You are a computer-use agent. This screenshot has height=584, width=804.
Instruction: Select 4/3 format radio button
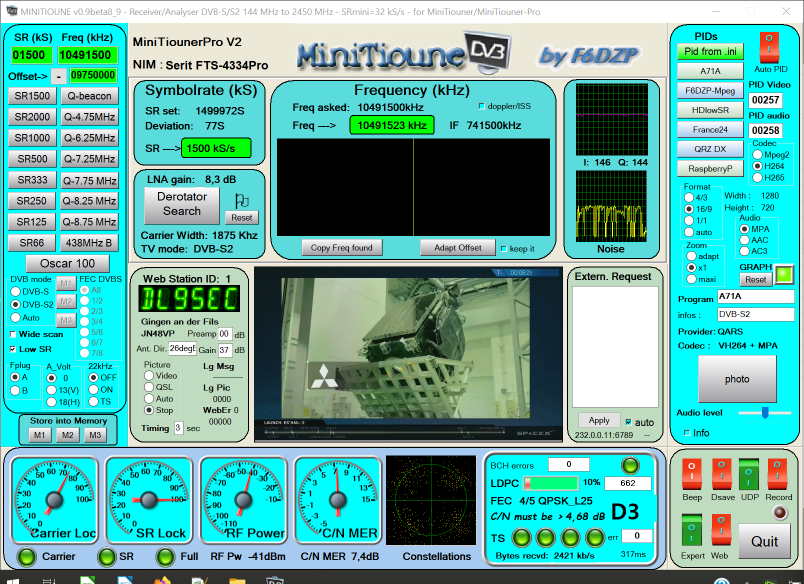[x=689, y=198]
